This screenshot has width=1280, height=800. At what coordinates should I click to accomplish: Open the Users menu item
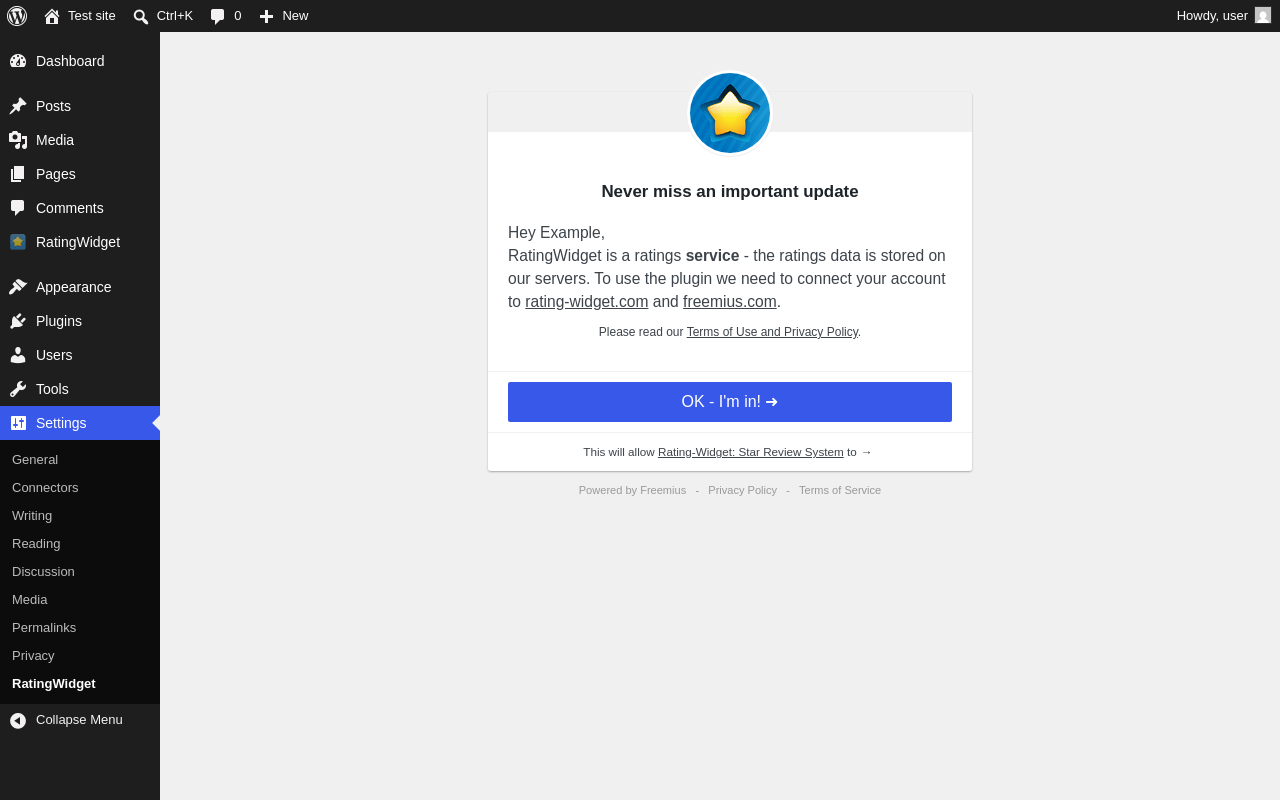click(x=80, y=355)
